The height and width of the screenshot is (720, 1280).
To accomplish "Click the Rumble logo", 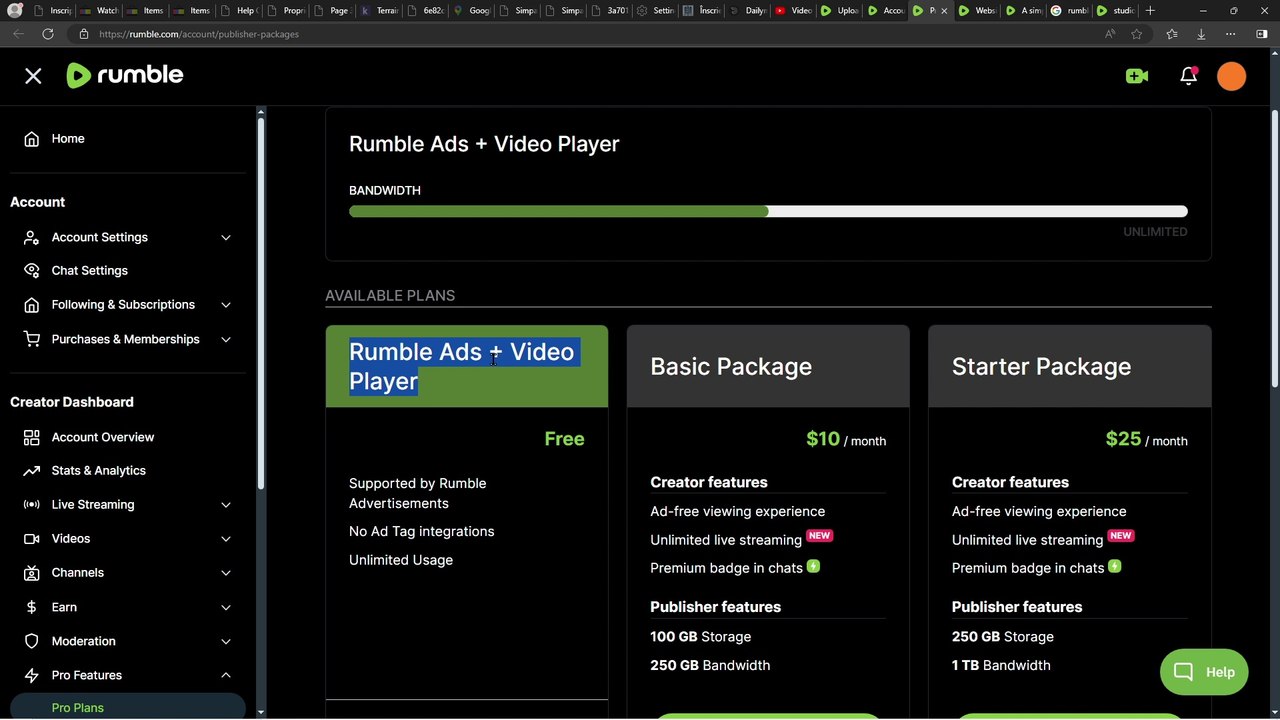I will point(125,76).
